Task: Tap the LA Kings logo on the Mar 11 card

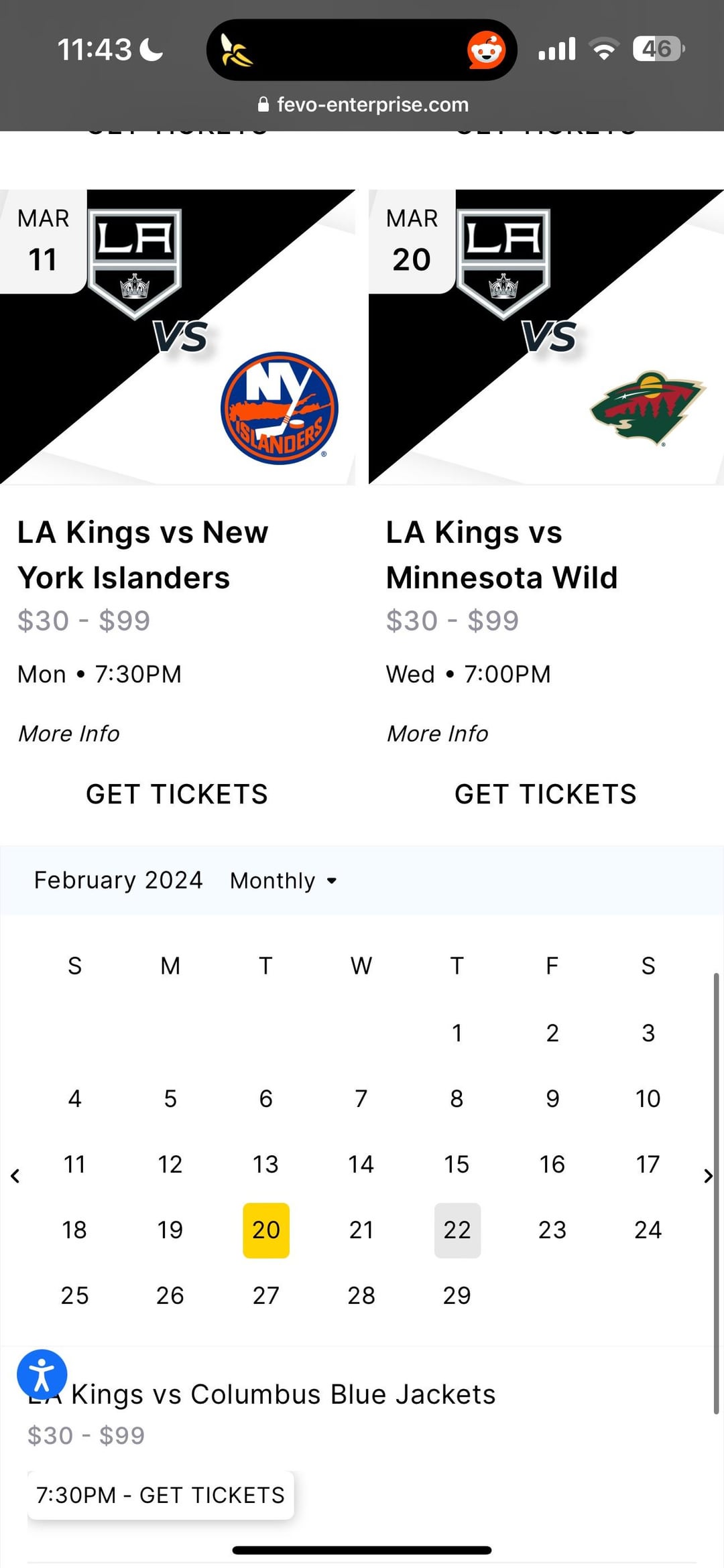Action: coord(135,263)
